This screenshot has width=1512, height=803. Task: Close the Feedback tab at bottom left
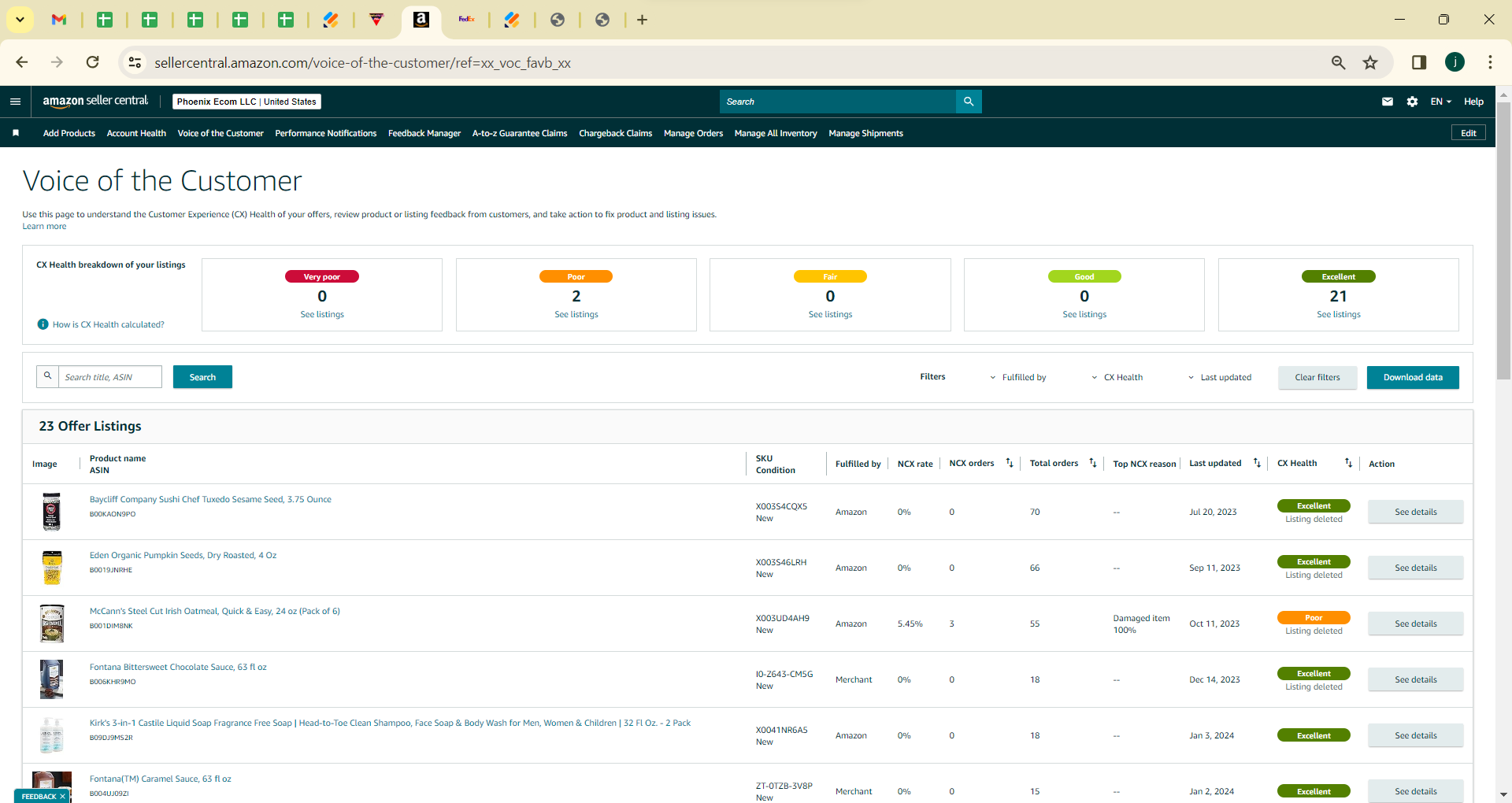point(62,797)
